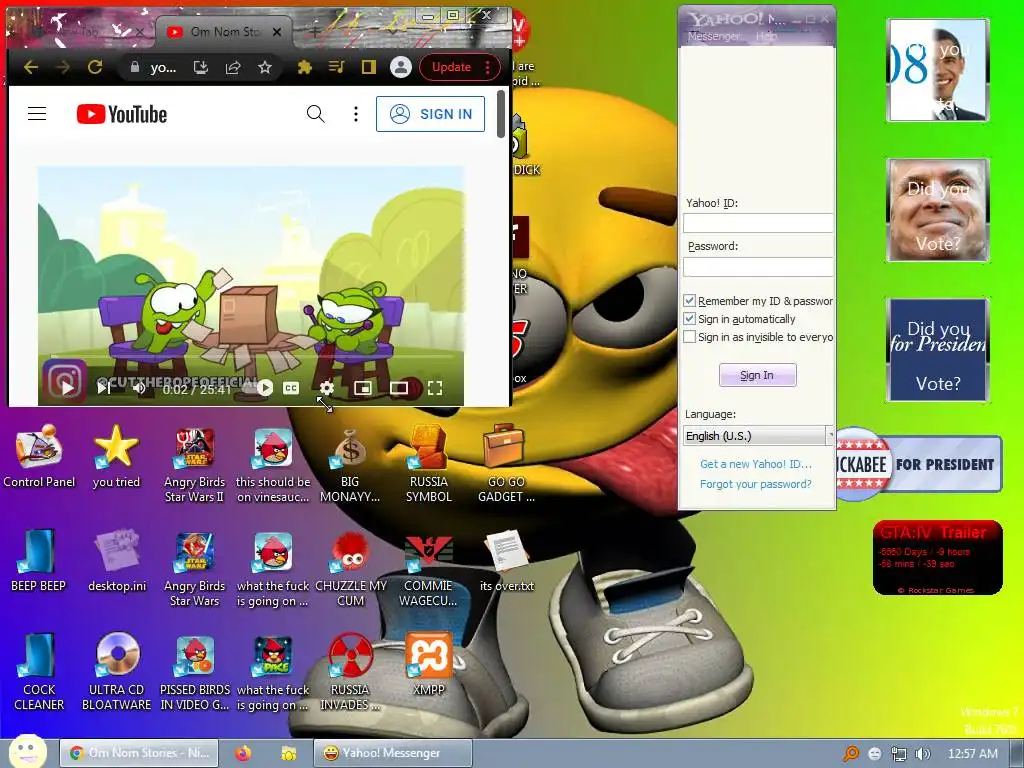This screenshot has height=768, width=1024.
Task: Open the Chrome profile avatar
Action: tap(400, 67)
